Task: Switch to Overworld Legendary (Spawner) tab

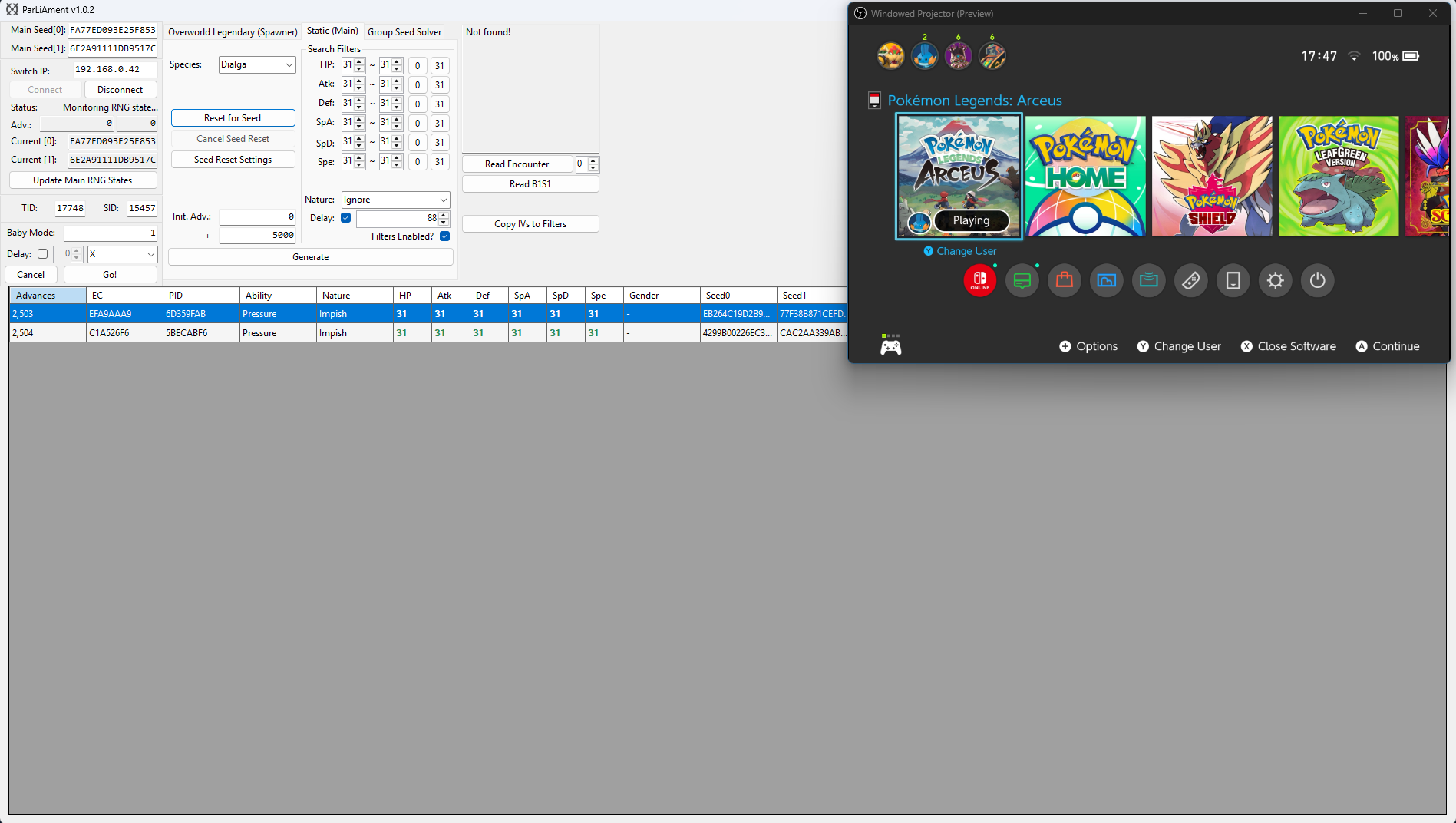Action: tap(233, 32)
